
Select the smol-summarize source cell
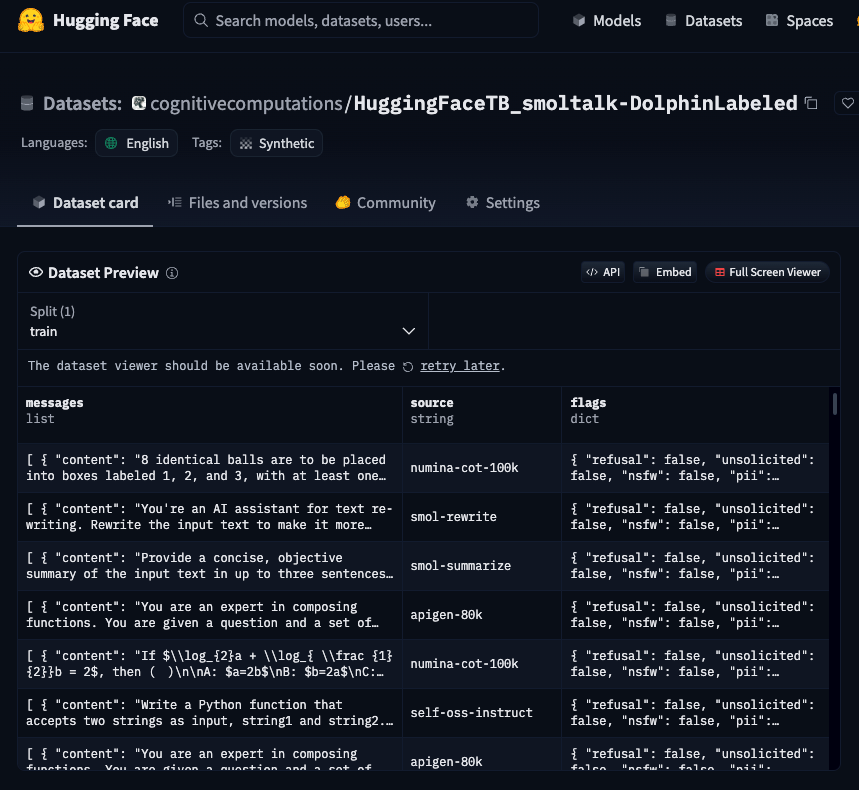pyautogui.click(x=482, y=566)
